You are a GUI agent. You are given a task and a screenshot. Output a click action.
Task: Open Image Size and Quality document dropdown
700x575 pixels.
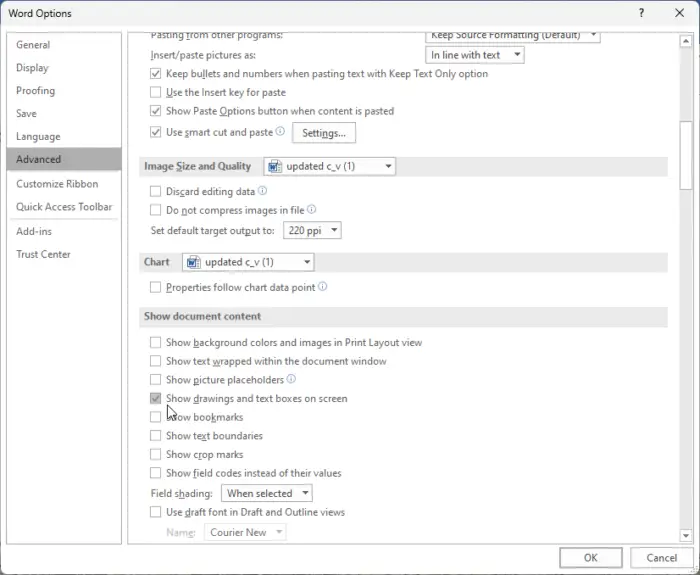click(x=329, y=166)
